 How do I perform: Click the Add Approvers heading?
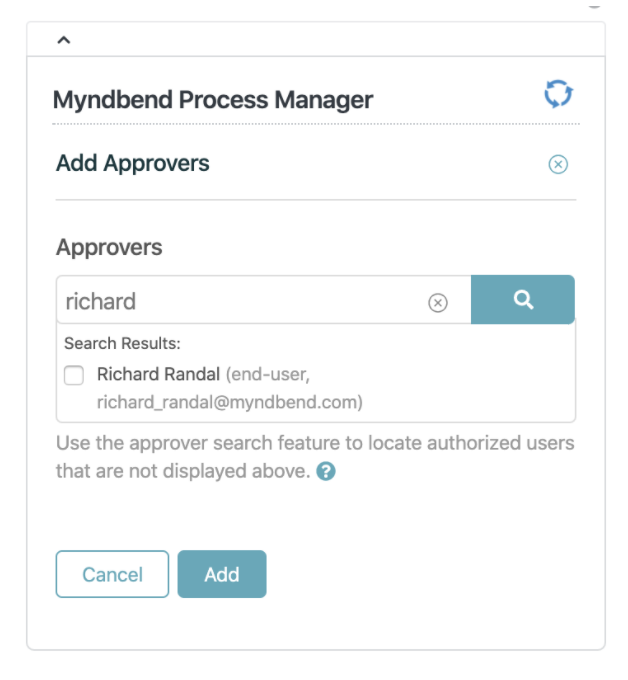point(133,163)
